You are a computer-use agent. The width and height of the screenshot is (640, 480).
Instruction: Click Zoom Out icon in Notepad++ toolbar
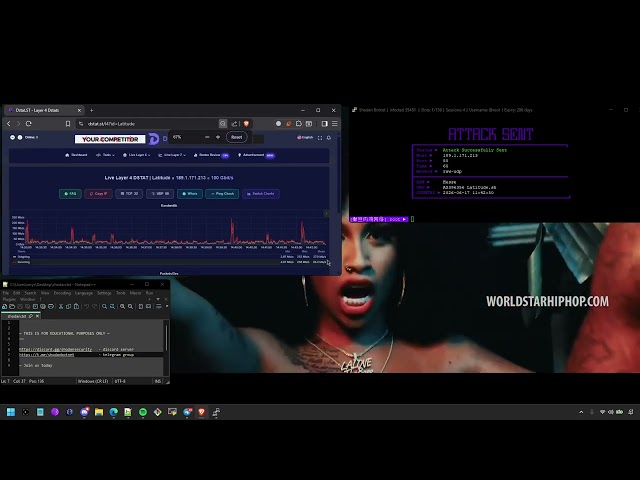130,307
